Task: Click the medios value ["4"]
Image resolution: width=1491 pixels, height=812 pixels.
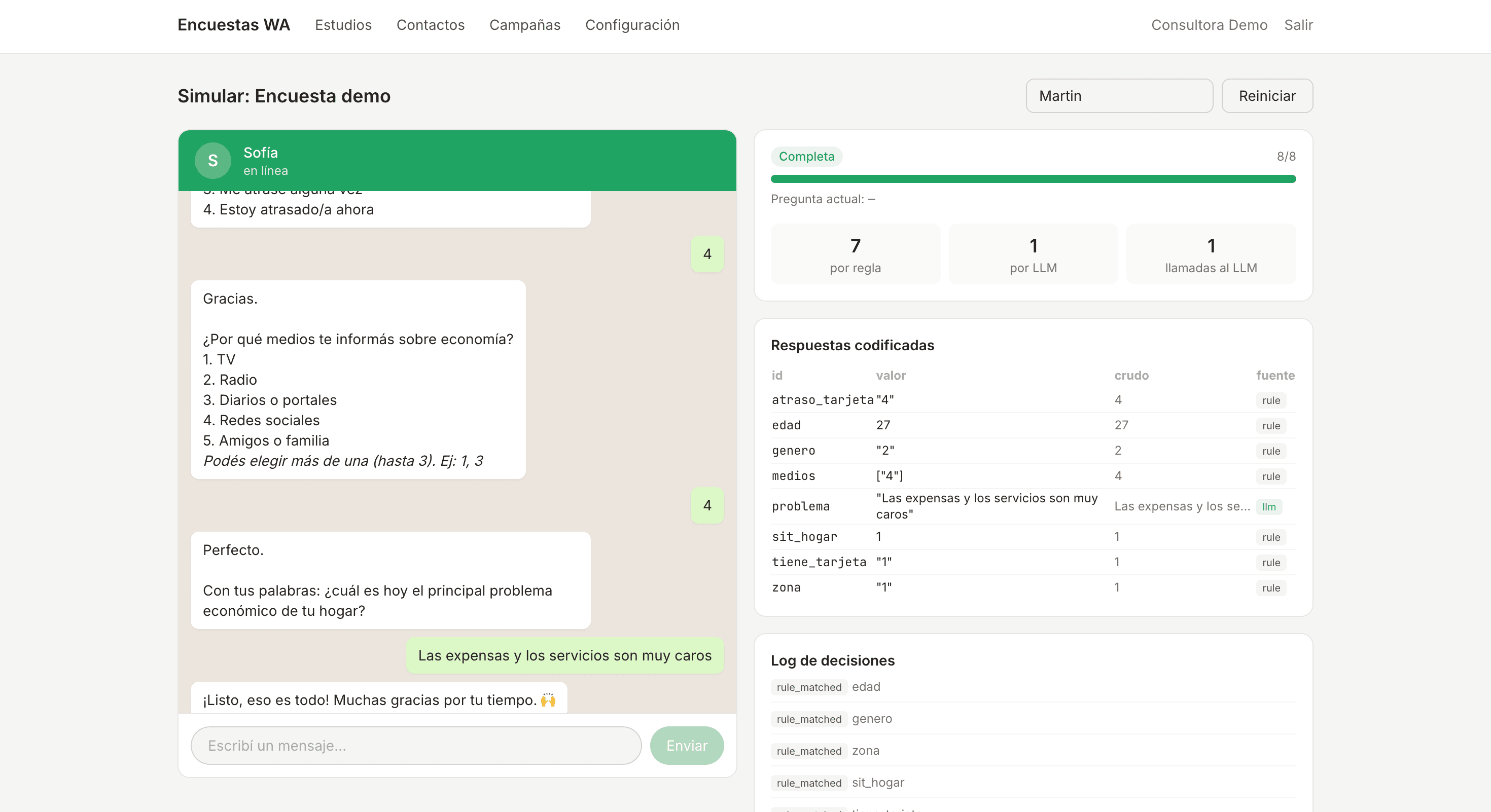Action: coord(890,476)
